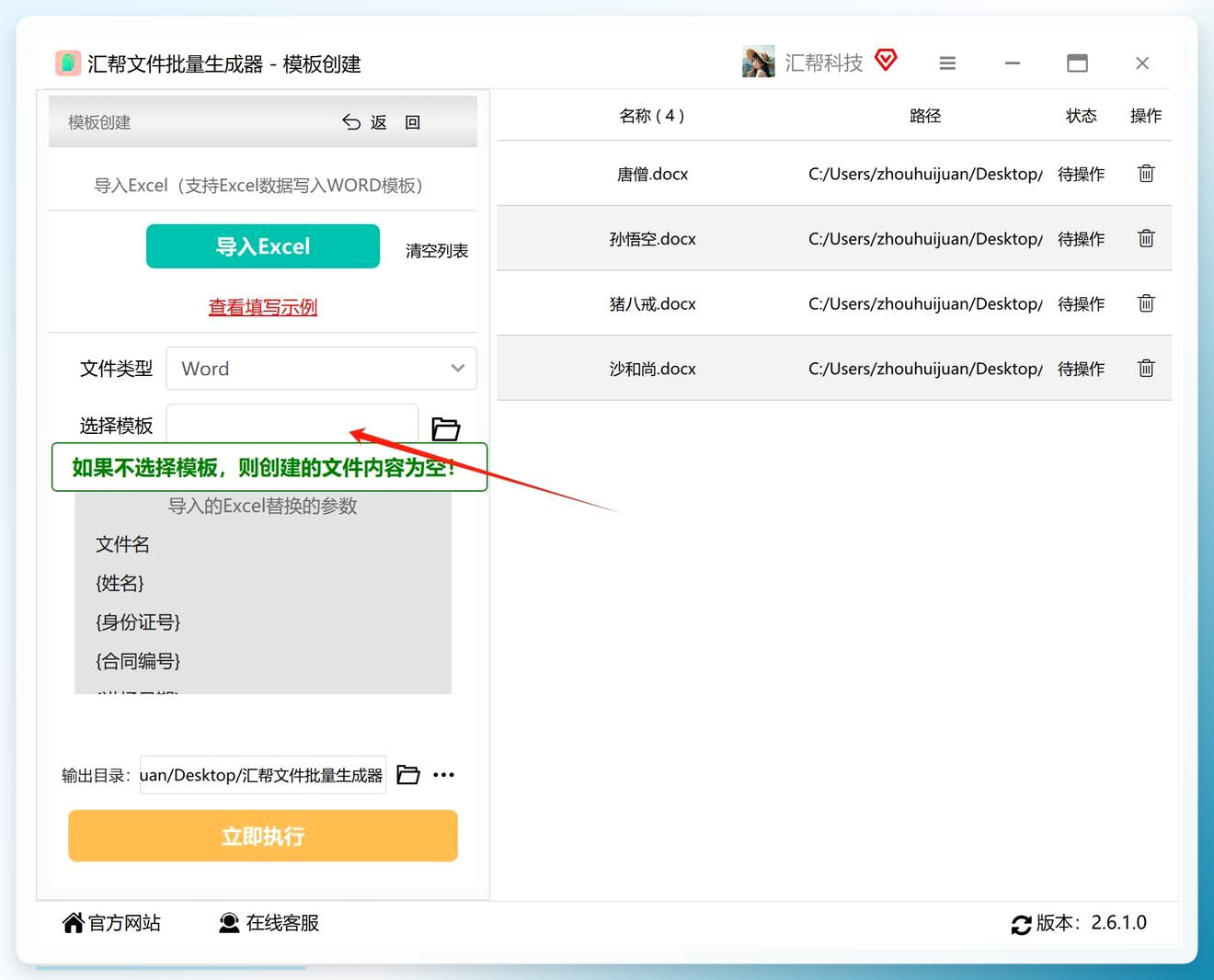Click the path cell of 猪八戒.docx
Viewport: 1214px width, 980px height.
click(925, 303)
